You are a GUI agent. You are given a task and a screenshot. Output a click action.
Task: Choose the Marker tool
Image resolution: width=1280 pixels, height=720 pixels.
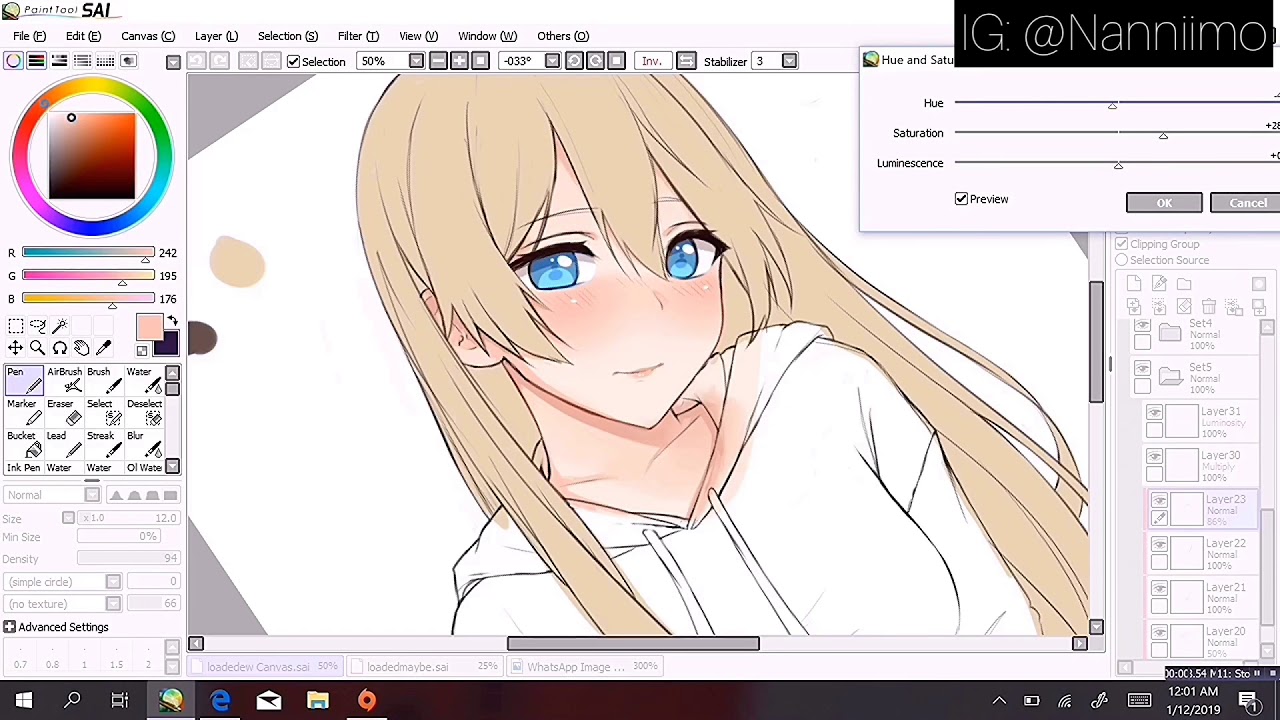[24, 413]
